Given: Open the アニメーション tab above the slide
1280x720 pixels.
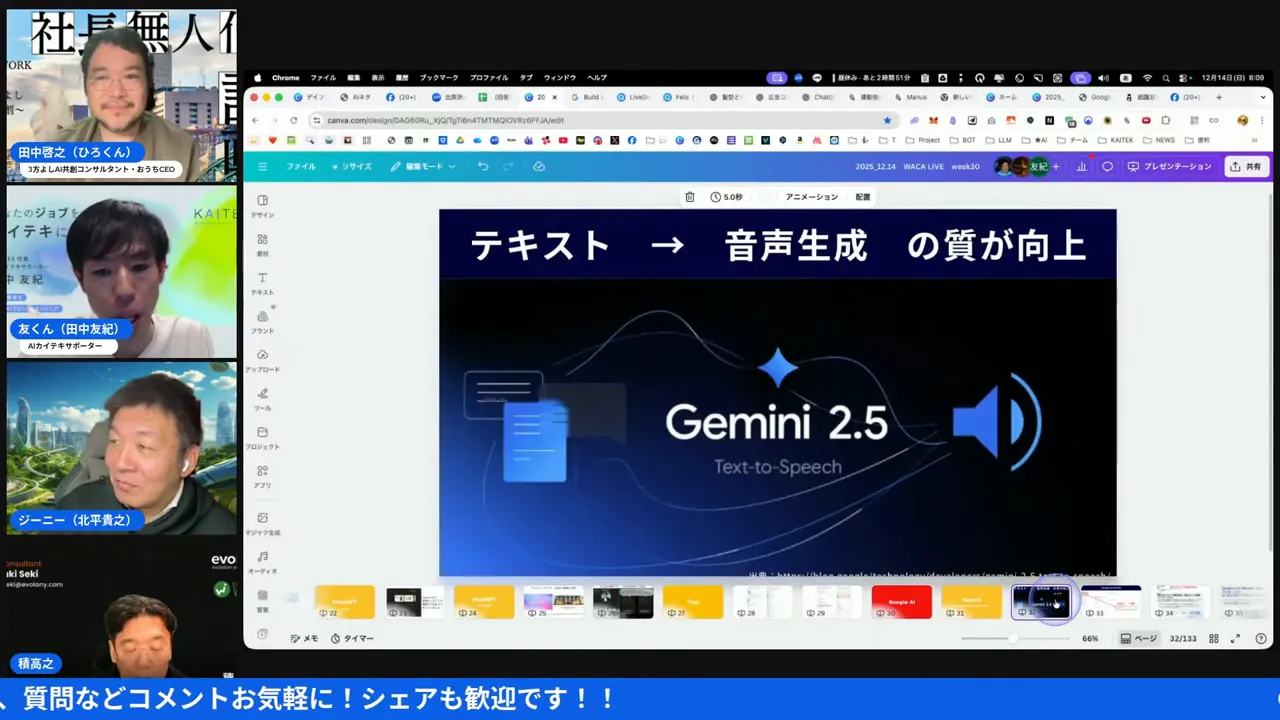Looking at the screenshot, I should click(810, 197).
